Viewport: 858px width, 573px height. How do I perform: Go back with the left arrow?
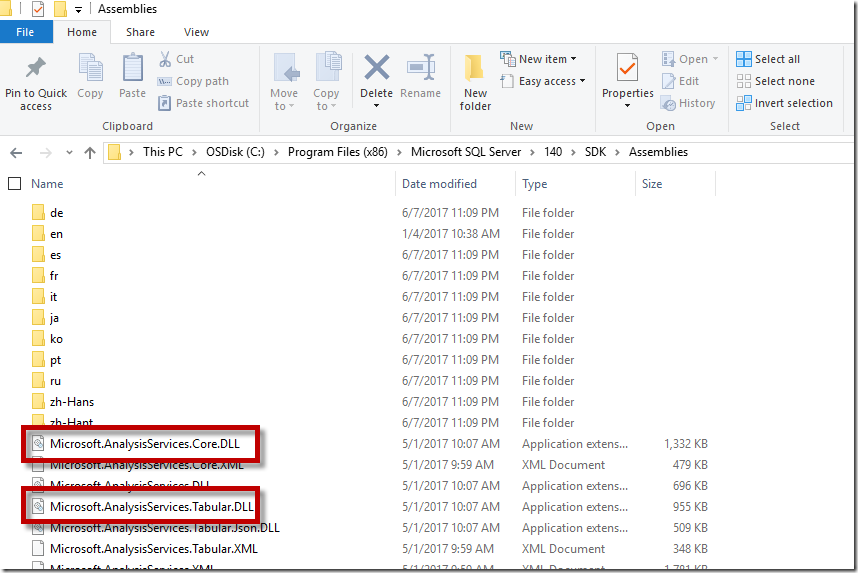pyautogui.click(x=16, y=153)
